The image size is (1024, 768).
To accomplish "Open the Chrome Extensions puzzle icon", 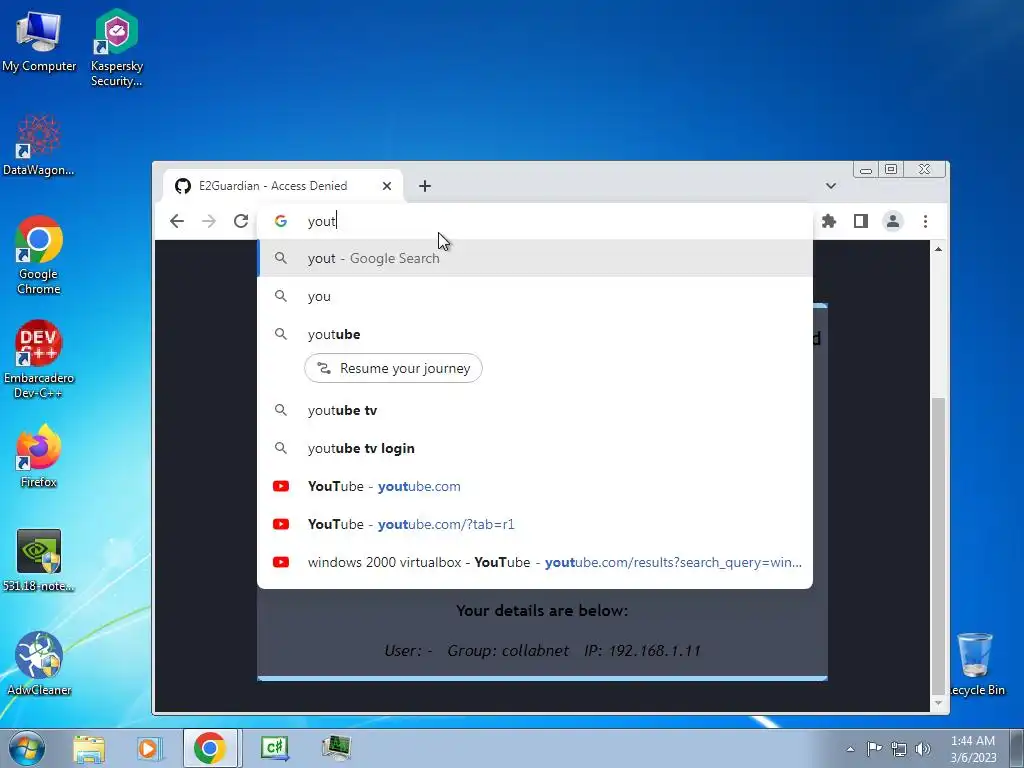I will click(x=829, y=221).
